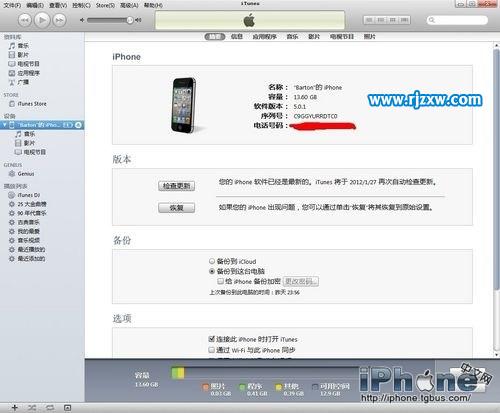Open 影片 under the iPhone device

coord(25,143)
